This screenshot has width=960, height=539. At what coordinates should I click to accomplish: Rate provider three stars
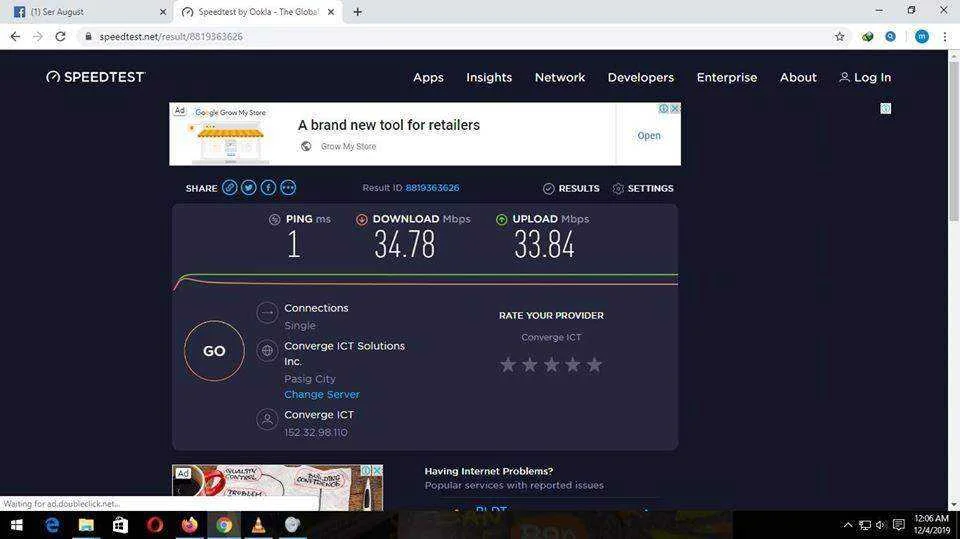[x=551, y=365]
